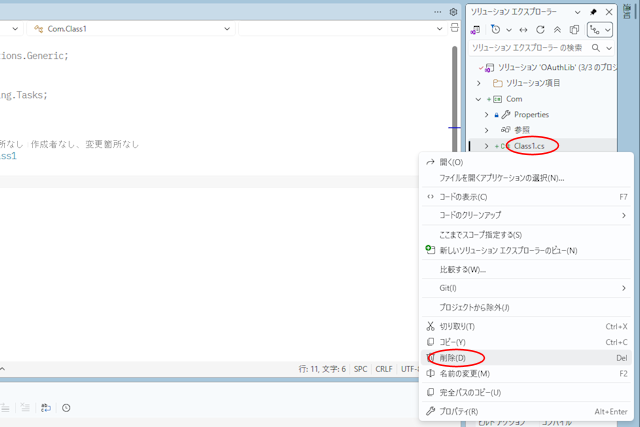Toggle CRLF line ending indicator
The width and height of the screenshot is (640, 427).
point(384,368)
